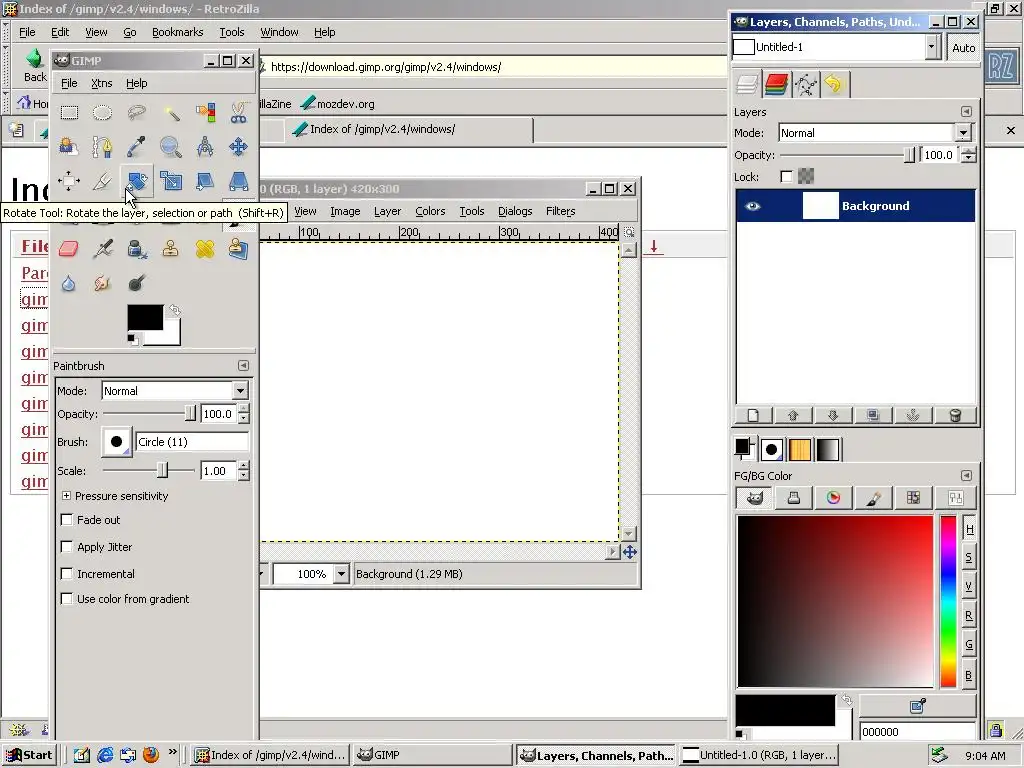Open Bookmarks menu in RetroZilla
Viewport: 1024px width, 768px height.
[x=178, y=32]
